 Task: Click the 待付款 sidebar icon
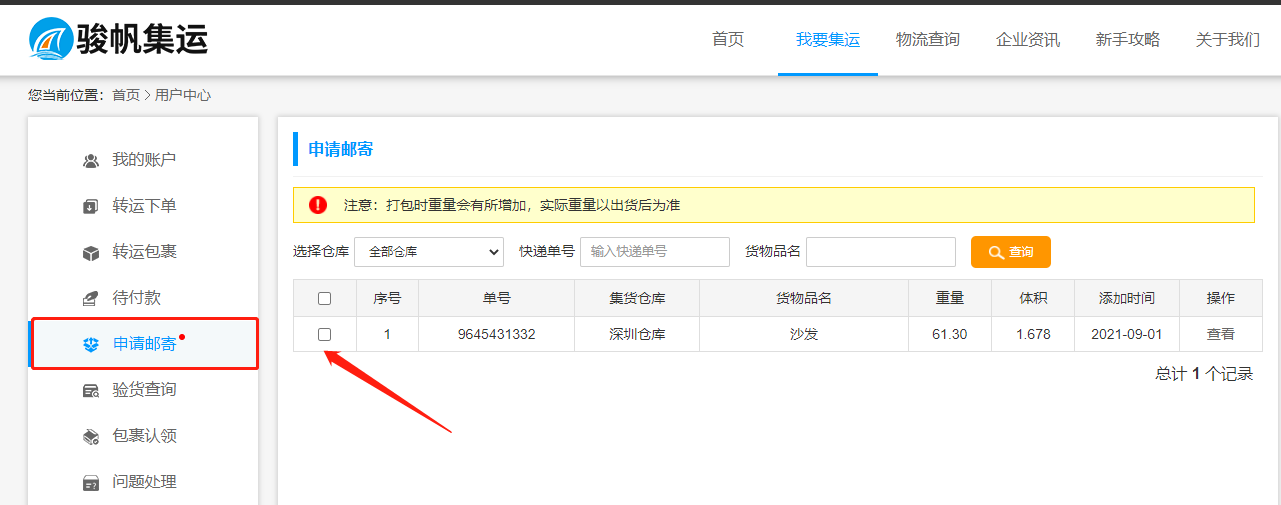click(x=91, y=299)
